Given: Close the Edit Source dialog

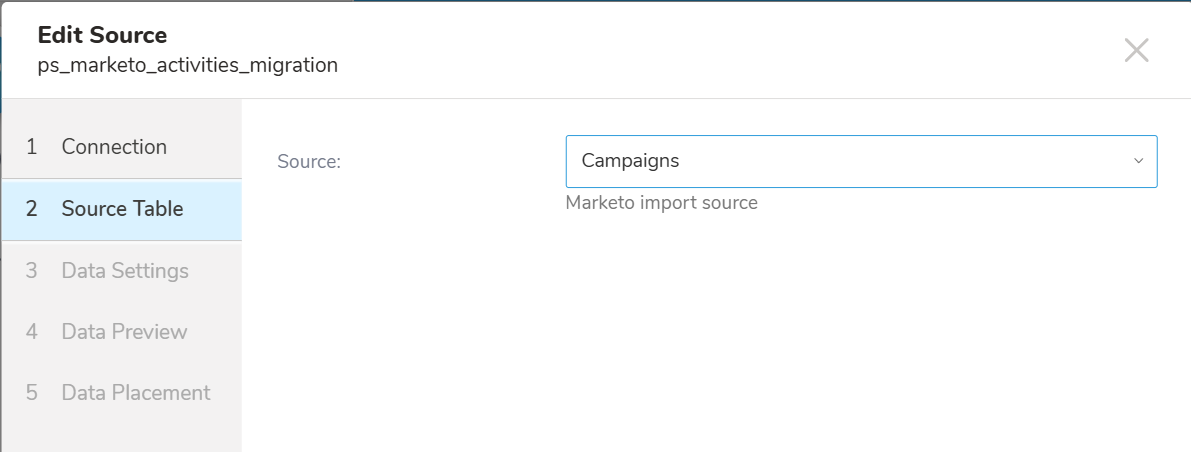Looking at the screenshot, I should point(1136,50).
